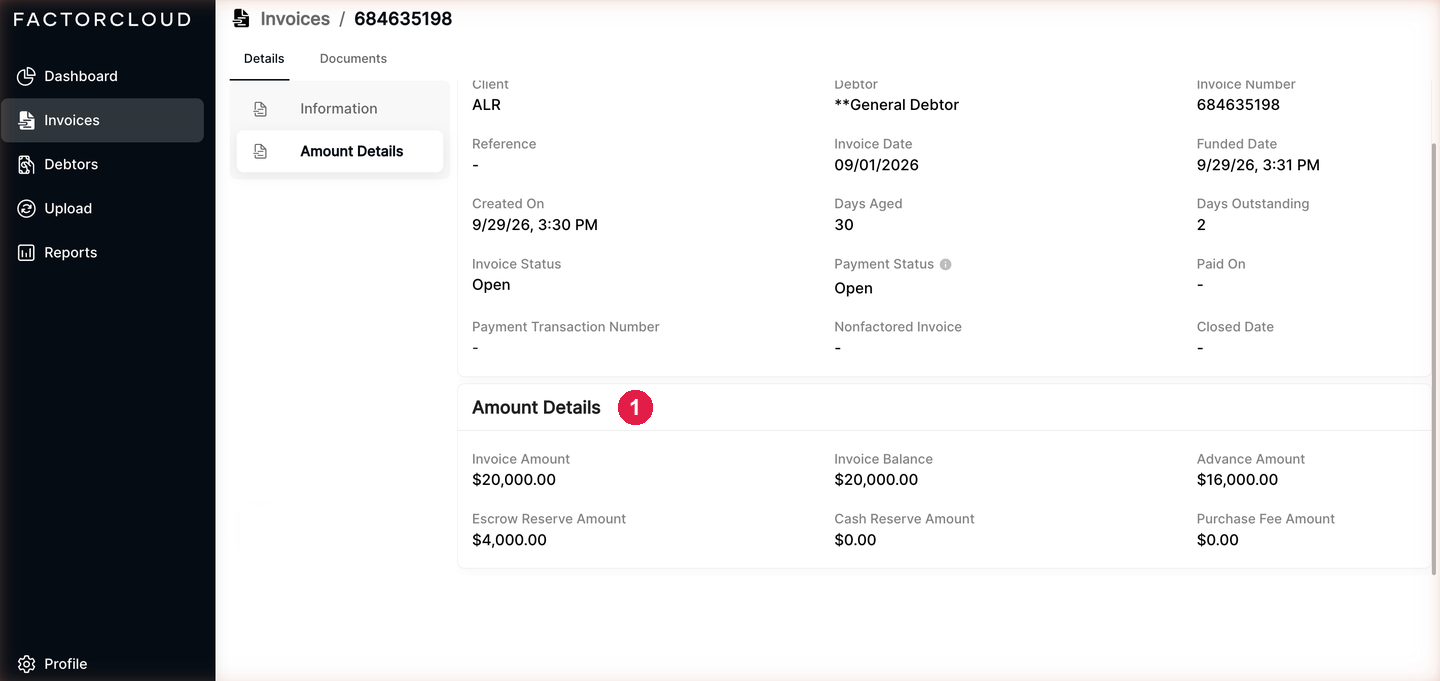
Task: Click the invoice icon beside breadcrumb title
Action: 241,18
